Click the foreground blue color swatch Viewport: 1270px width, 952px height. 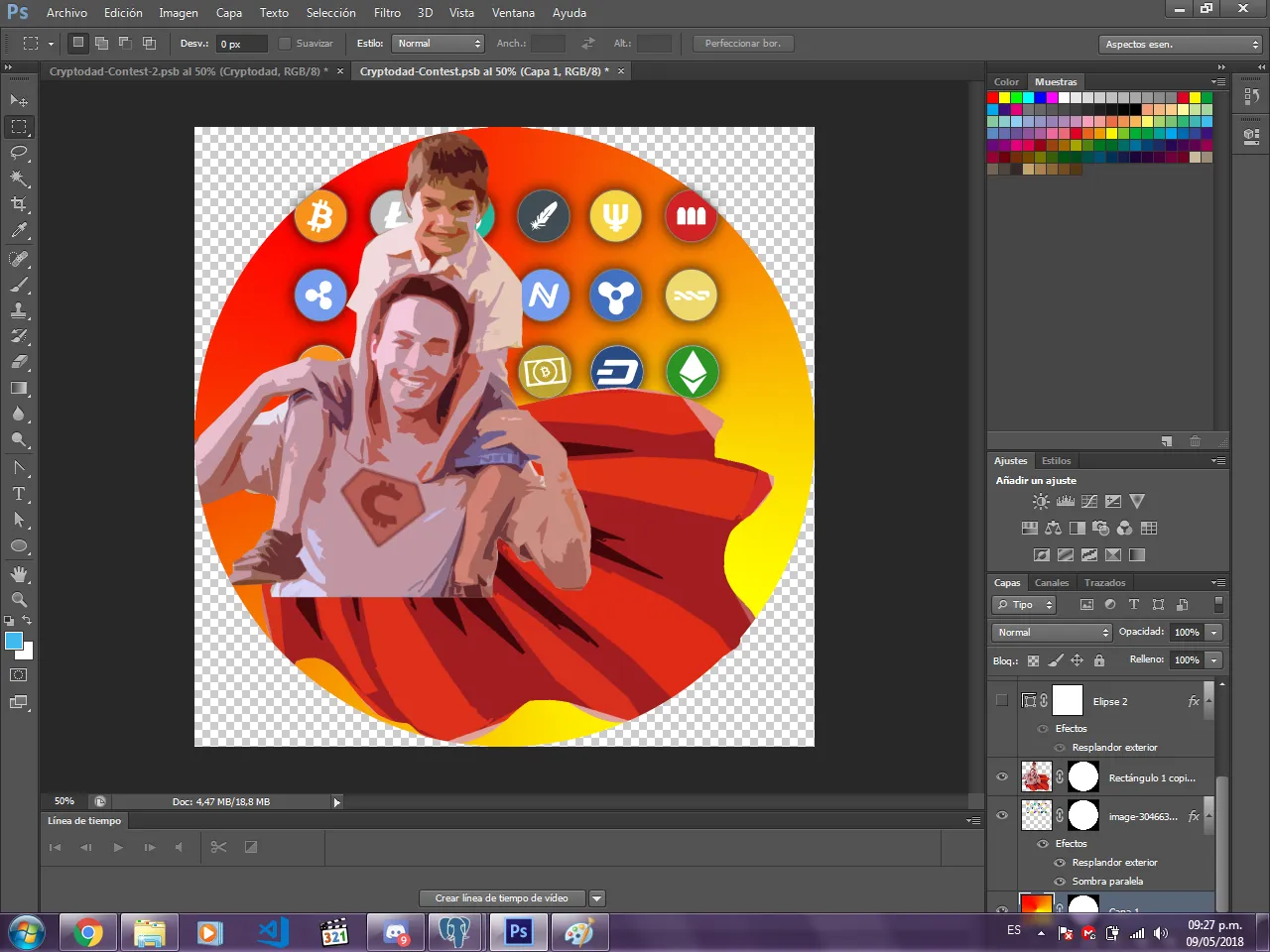click(x=14, y=641)
